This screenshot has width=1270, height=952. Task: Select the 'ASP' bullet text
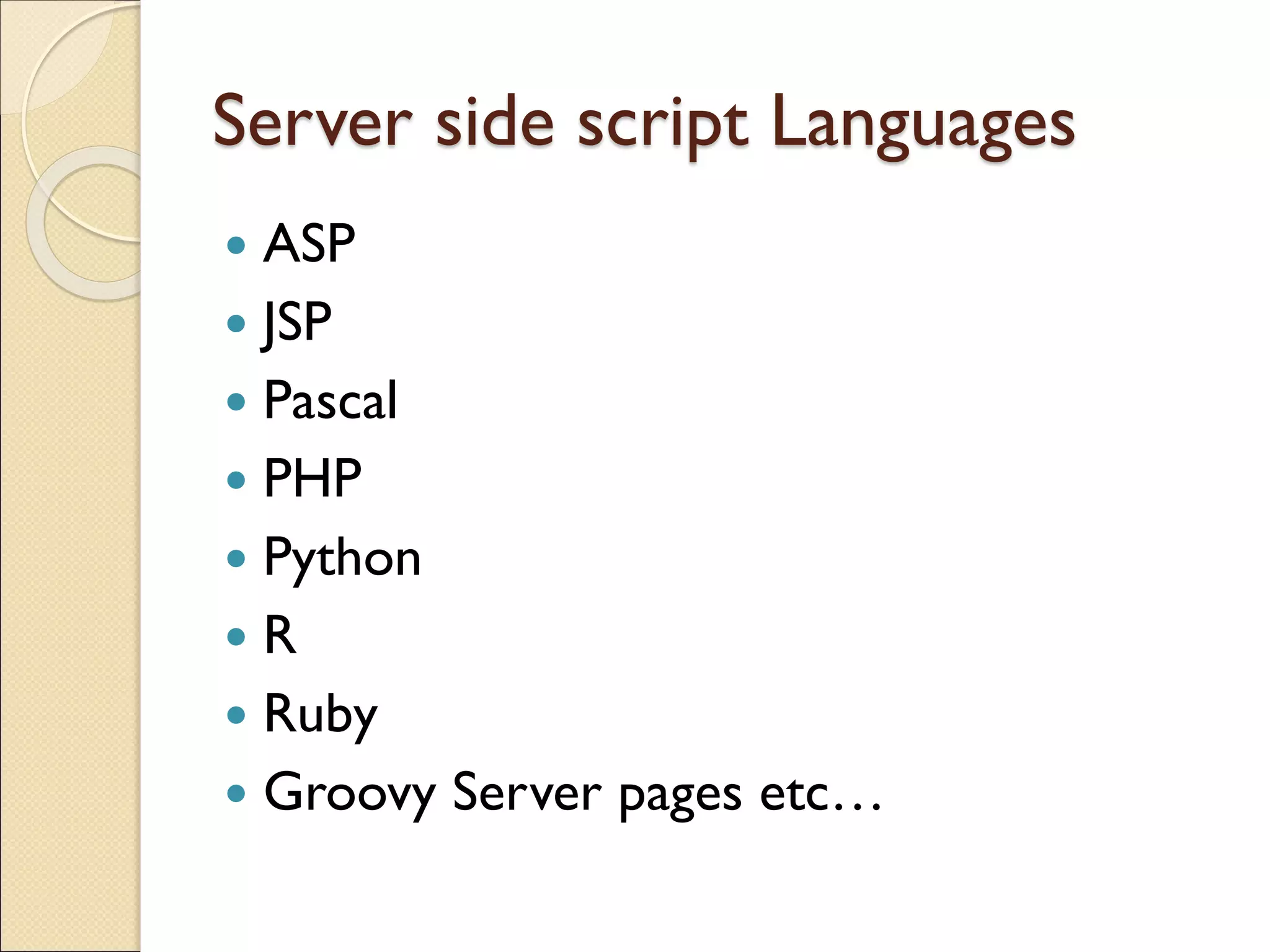309,244
